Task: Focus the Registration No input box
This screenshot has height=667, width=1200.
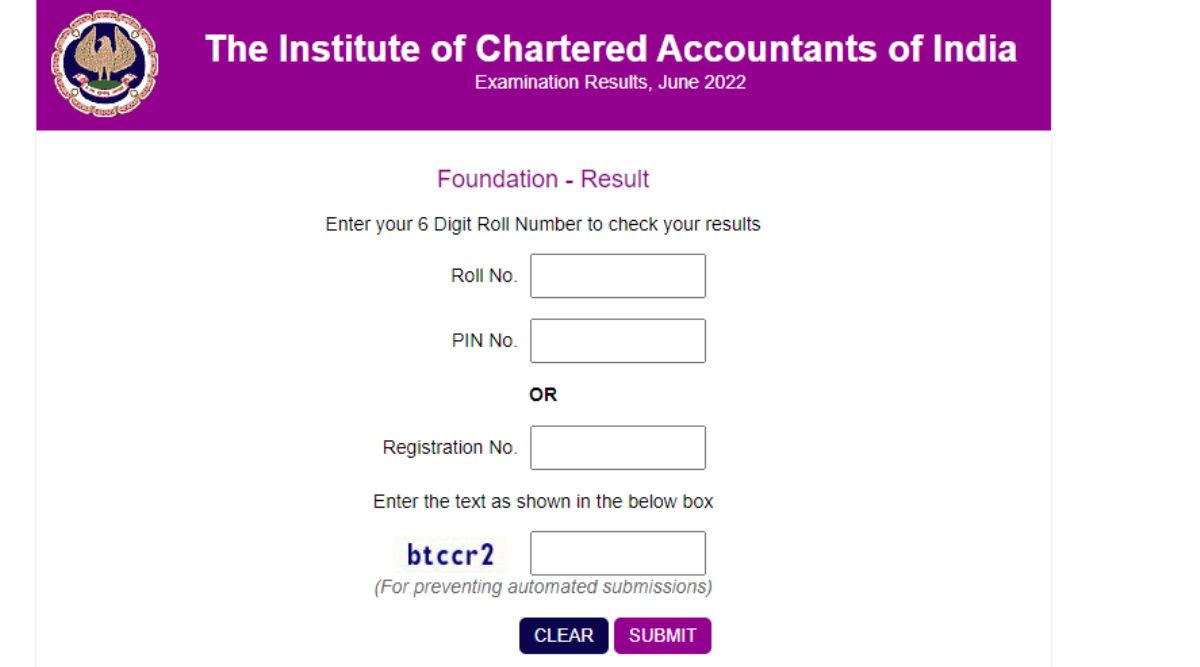Action: tap(617, 447)
